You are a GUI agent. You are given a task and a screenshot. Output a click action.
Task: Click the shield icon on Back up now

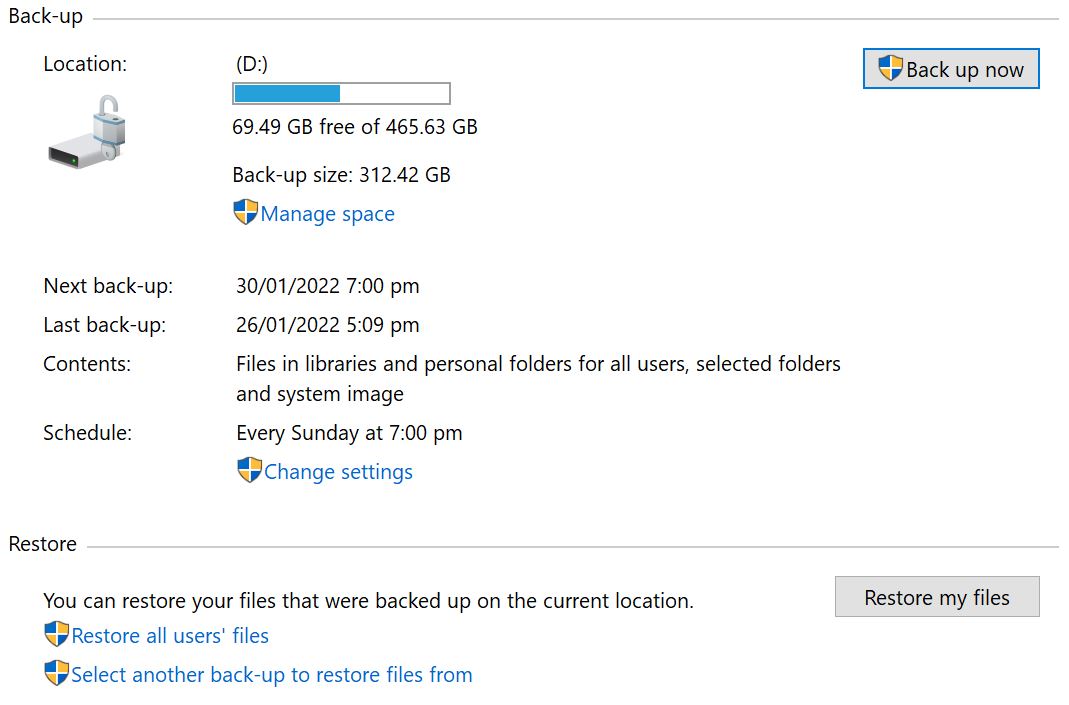click(890, 69)
